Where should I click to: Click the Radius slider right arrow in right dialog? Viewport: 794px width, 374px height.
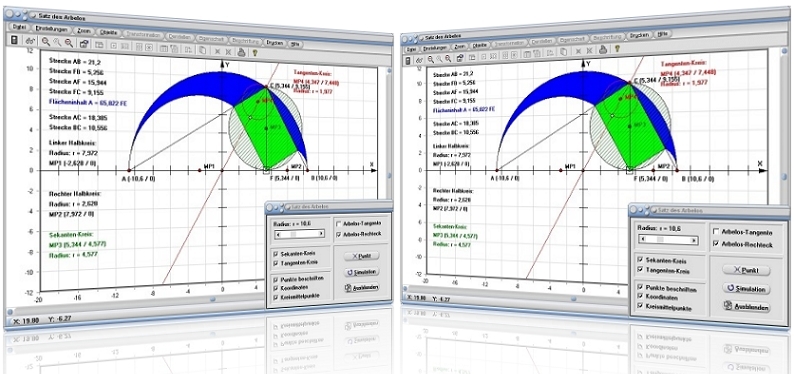pyautogui.click(x=694, y=240)
